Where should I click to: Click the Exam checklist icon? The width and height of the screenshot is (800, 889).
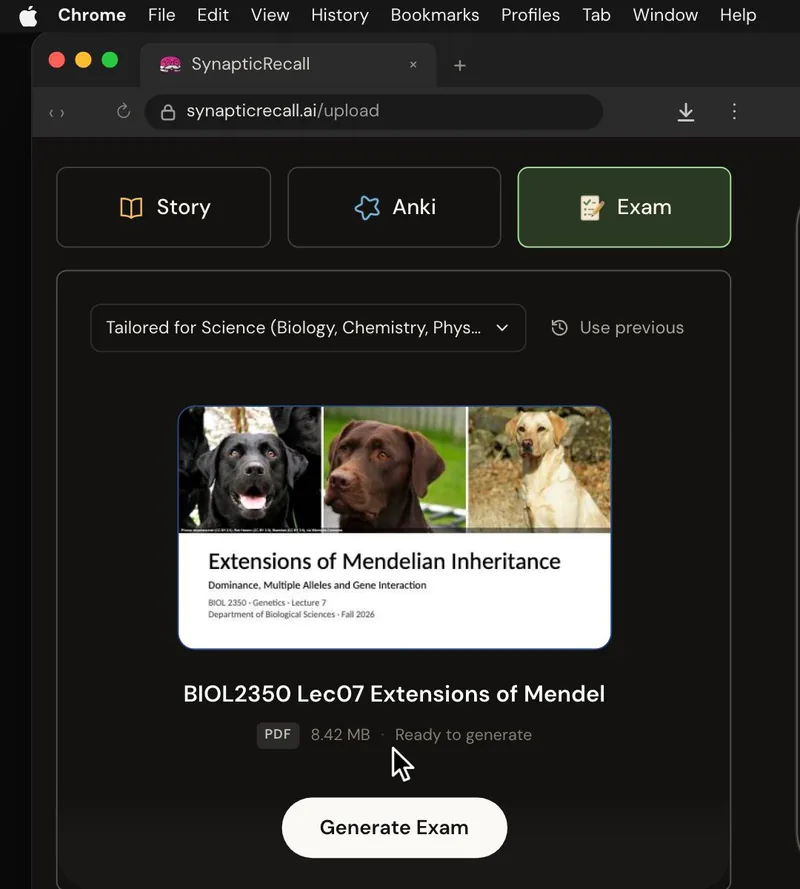click(x=591, y=208)
